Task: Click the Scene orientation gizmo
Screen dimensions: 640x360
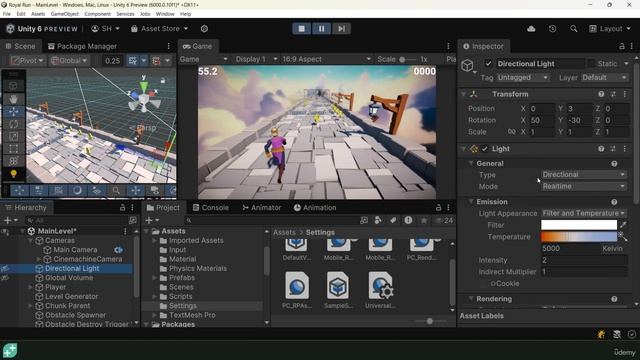Action: [144, 98]
